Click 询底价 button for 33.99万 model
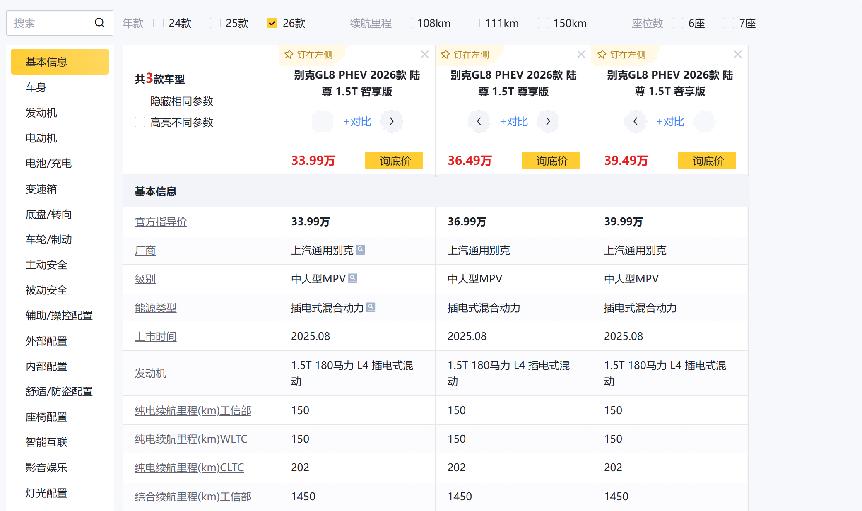Screen dimensions: 862x511 pyautogui.click(x=394, y=160)
